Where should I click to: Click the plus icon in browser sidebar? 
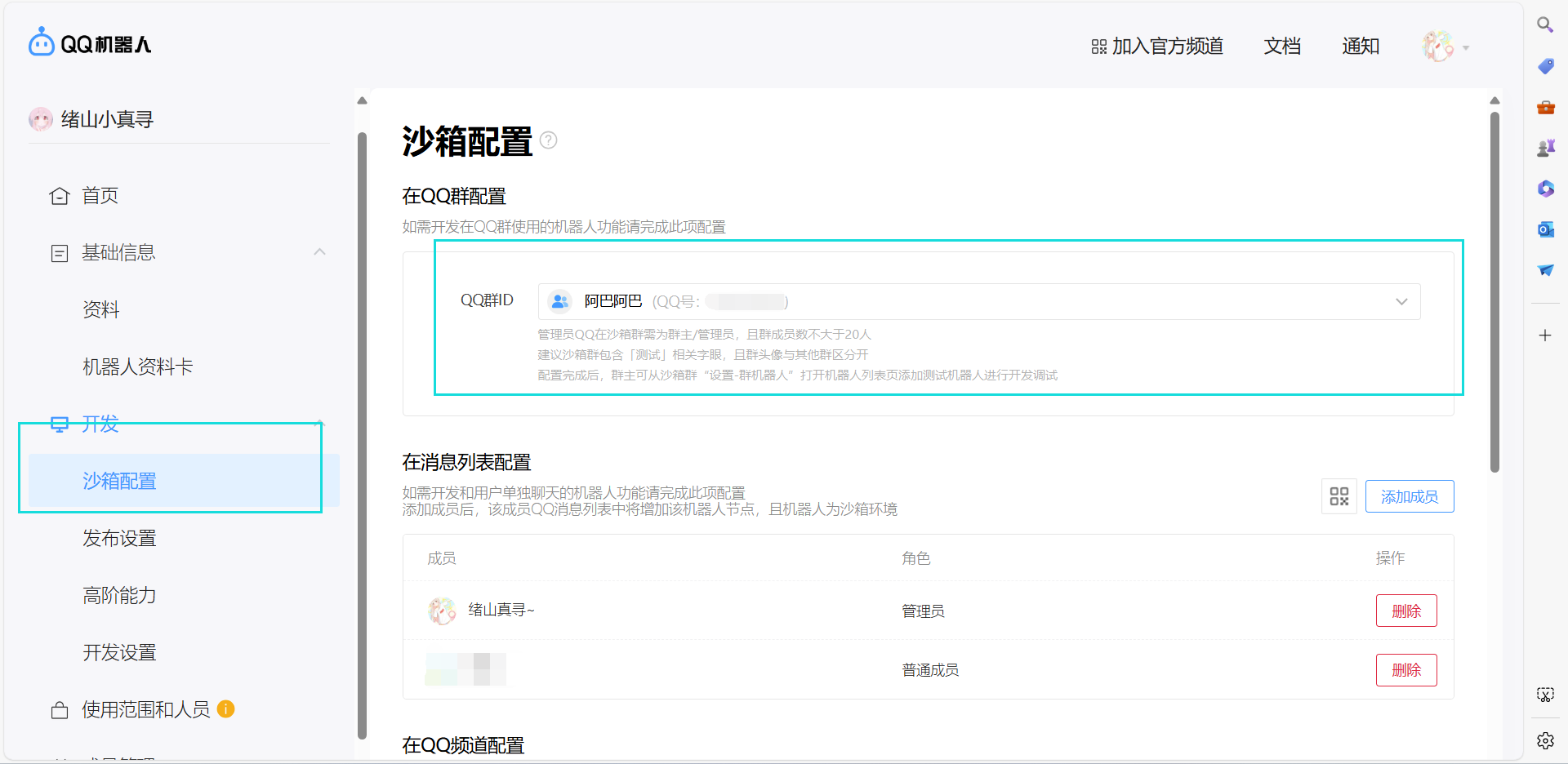click(1544, 335)
